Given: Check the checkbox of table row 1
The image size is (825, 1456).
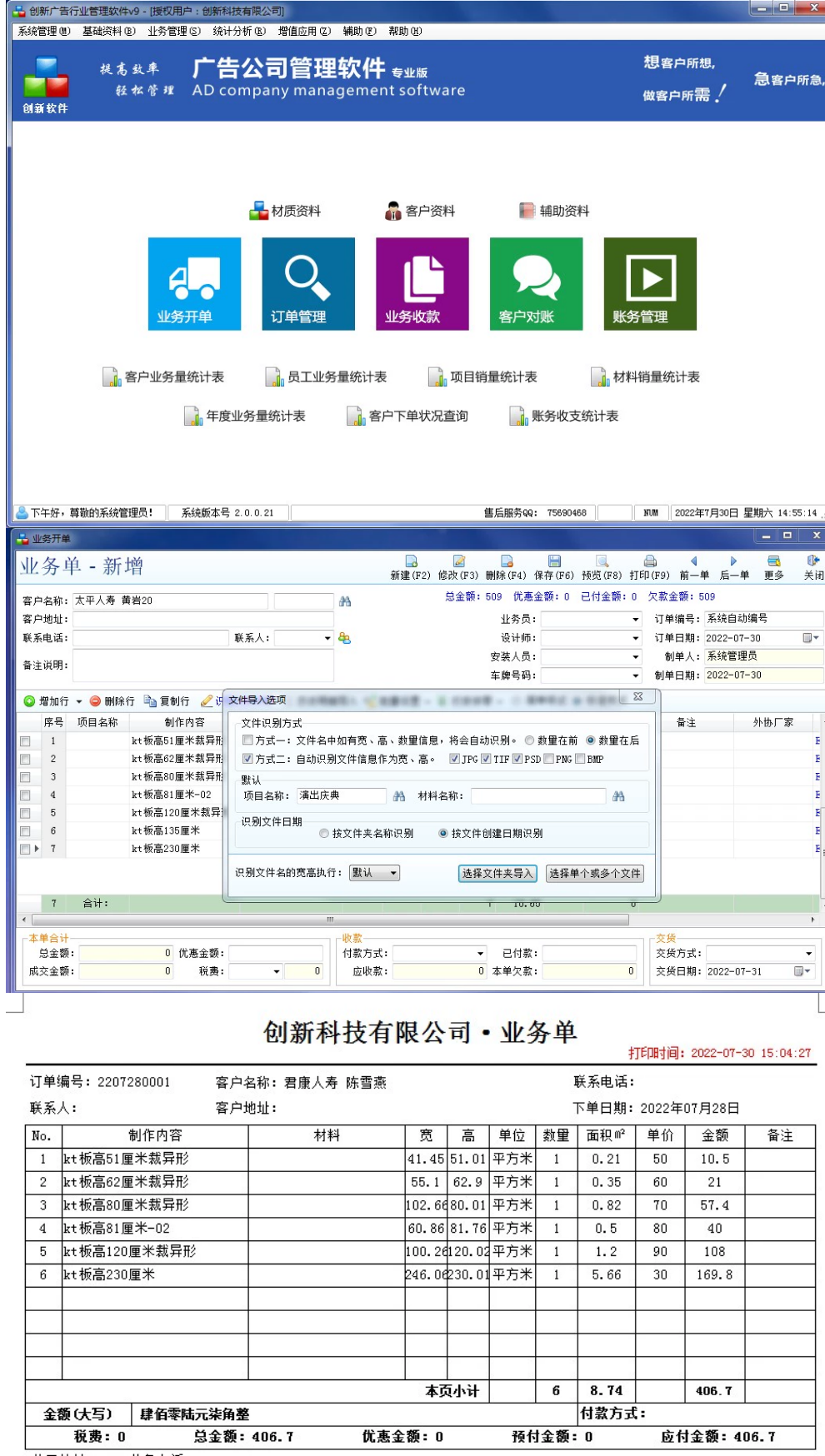Looking at the screenshot, I should coord(25,741).
